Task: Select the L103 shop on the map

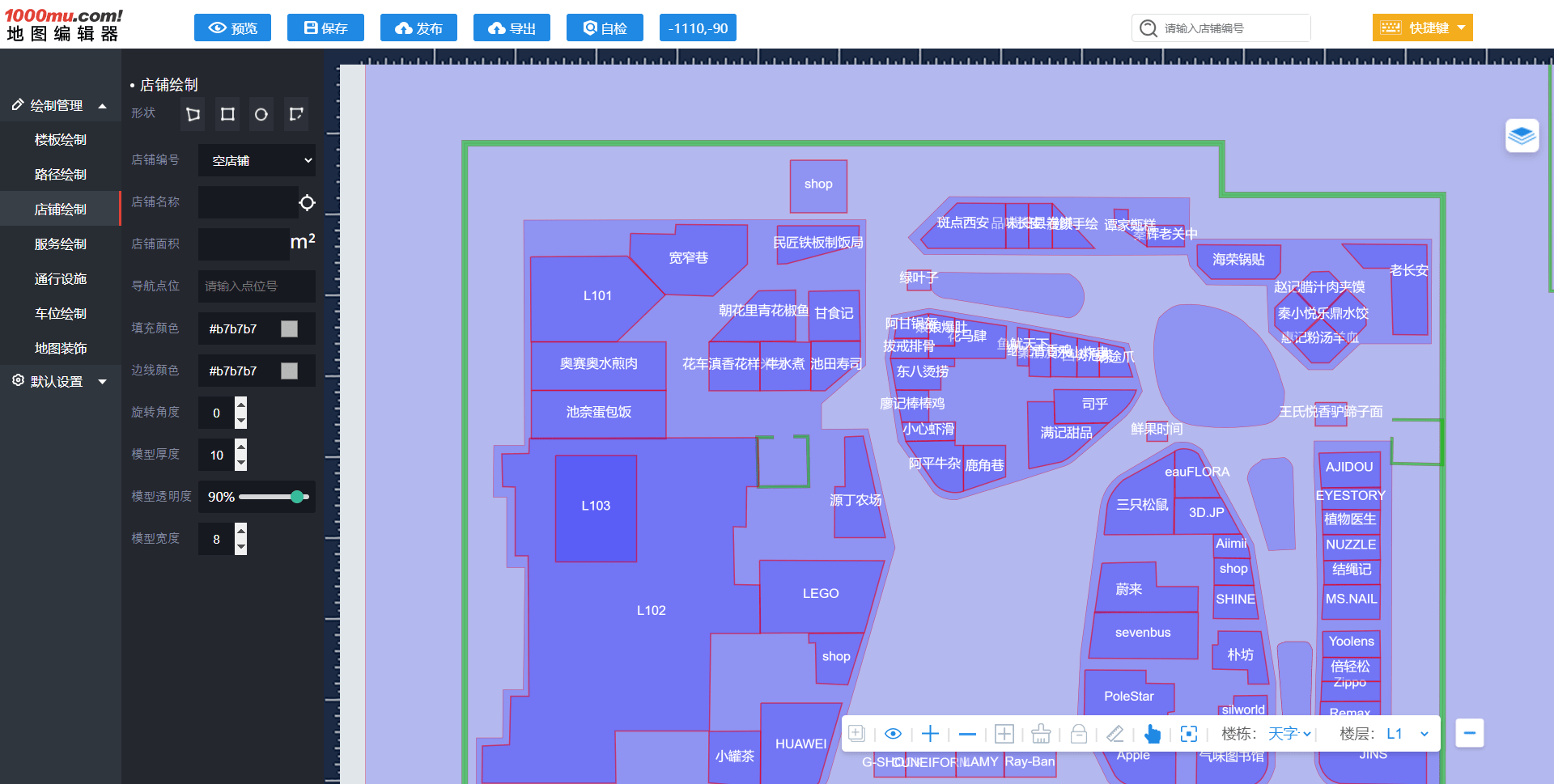Action: point(596,507)
